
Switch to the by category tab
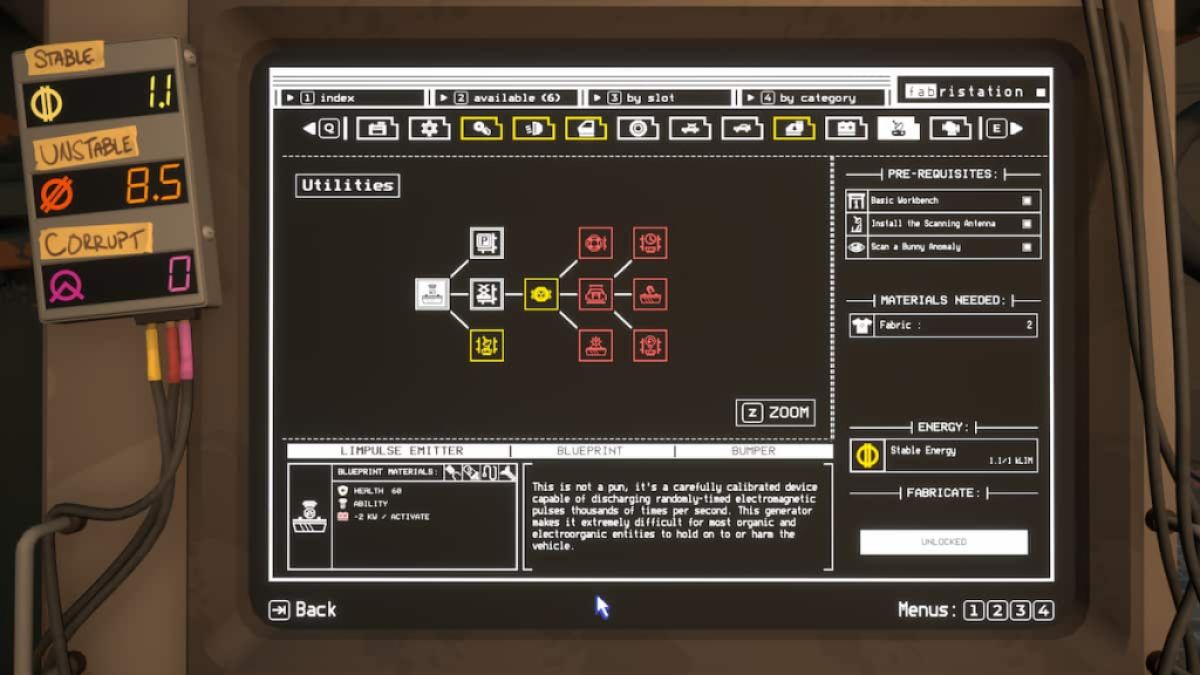click(813, 98)
